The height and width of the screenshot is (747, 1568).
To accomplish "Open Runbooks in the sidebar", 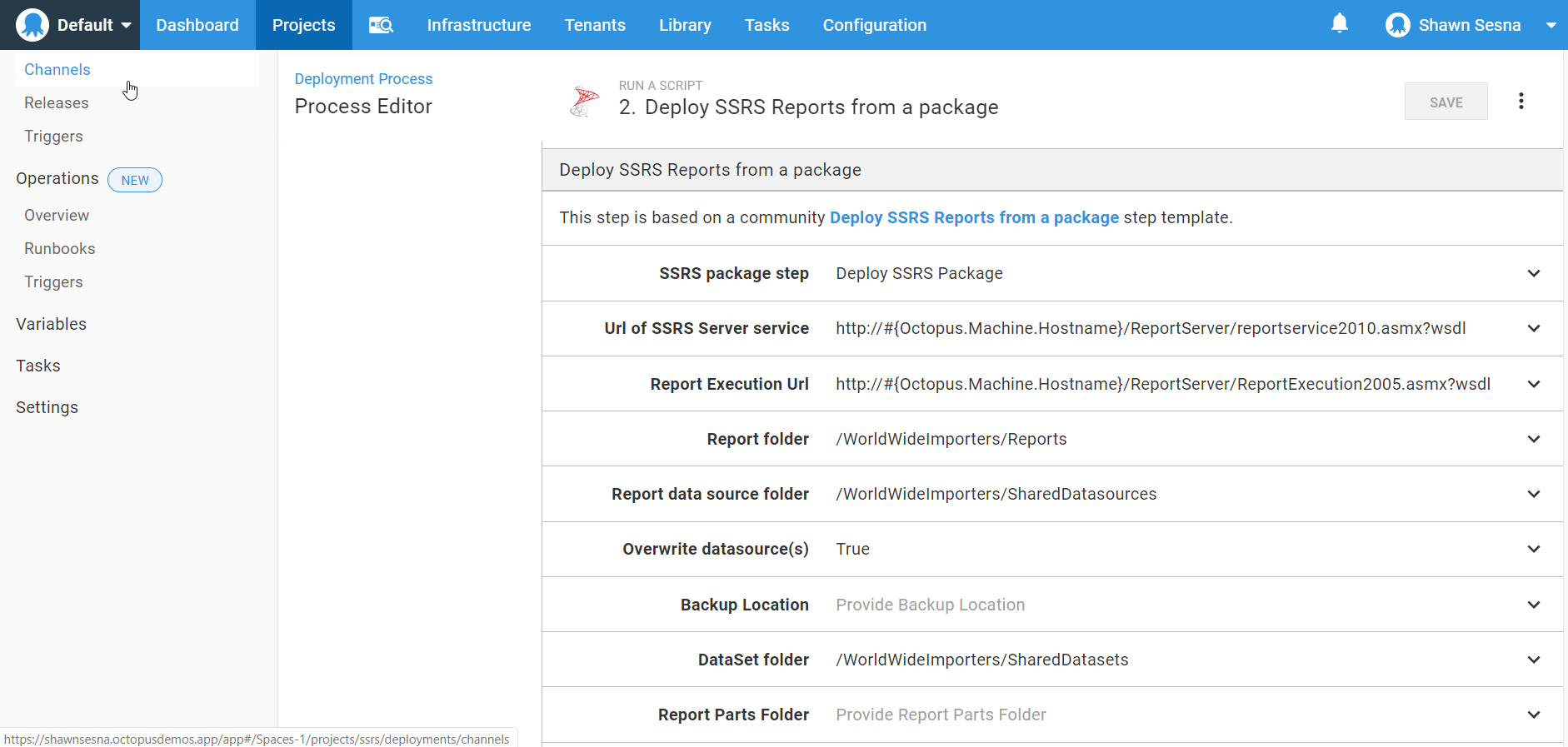I will [x=60, y=248].
